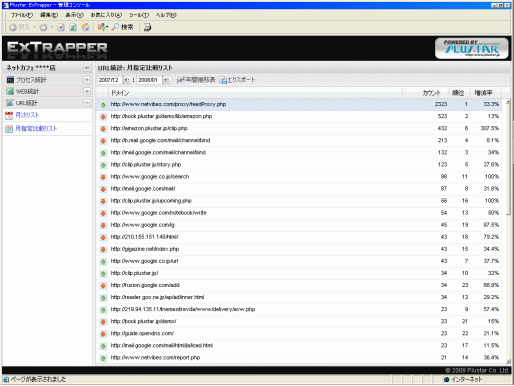Viewport: 514px width, 386px height.
Task: Open picker for the 2008/01 field
Action: coord(166,80)
